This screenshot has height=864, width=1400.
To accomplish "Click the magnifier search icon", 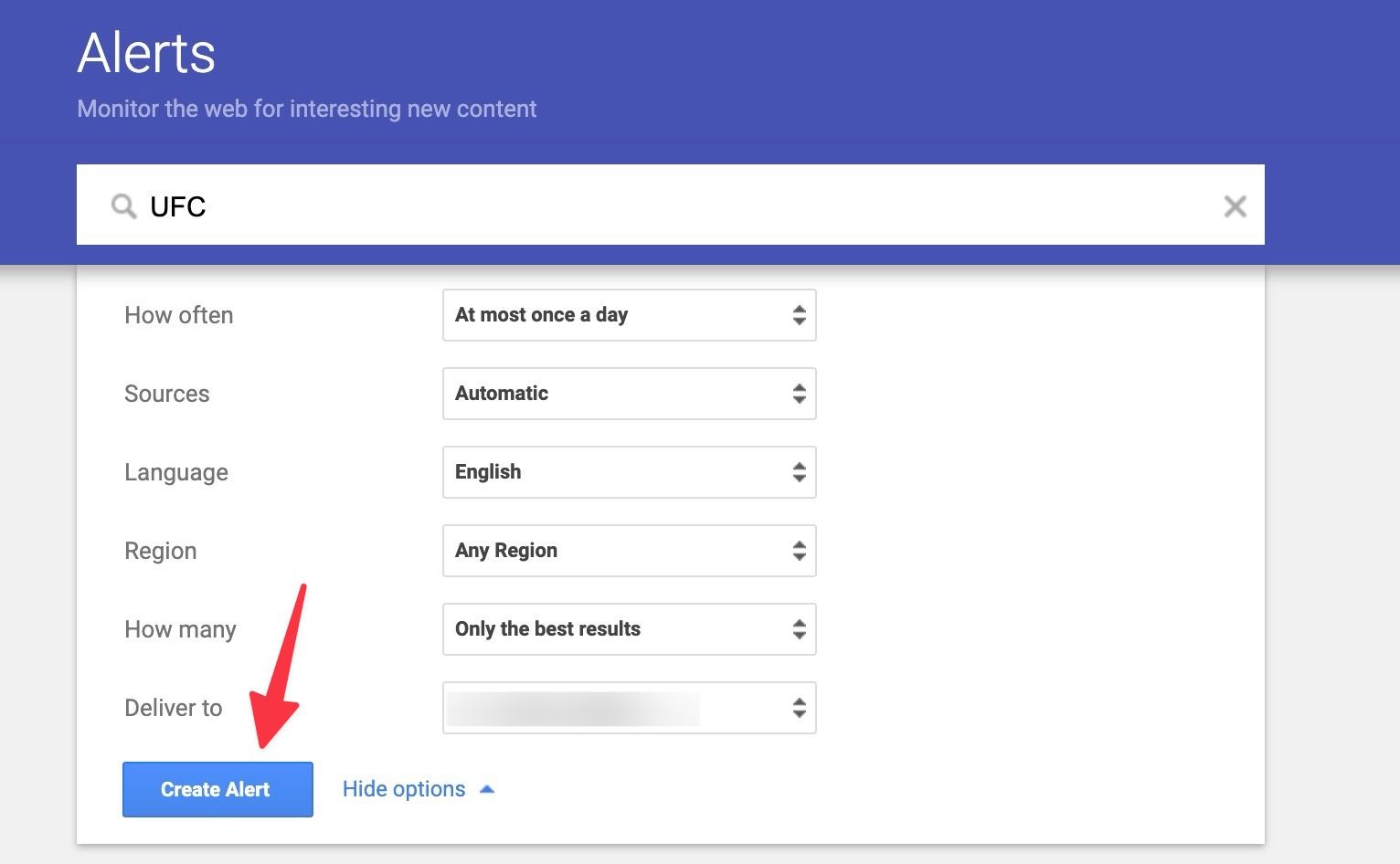I will [123, 206].
